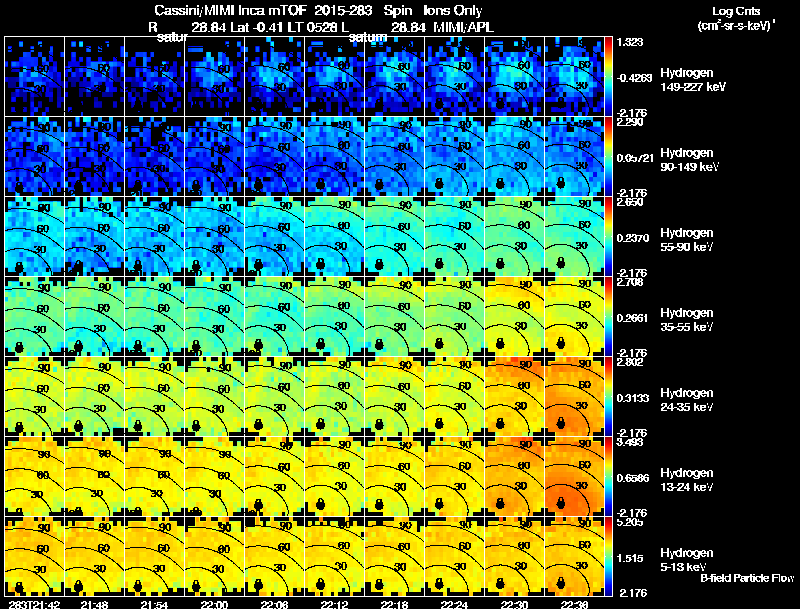The image size is (800, 609).
Task: Select the 149-227 keV panel at 283T21:42
Action: pos(34,77)
